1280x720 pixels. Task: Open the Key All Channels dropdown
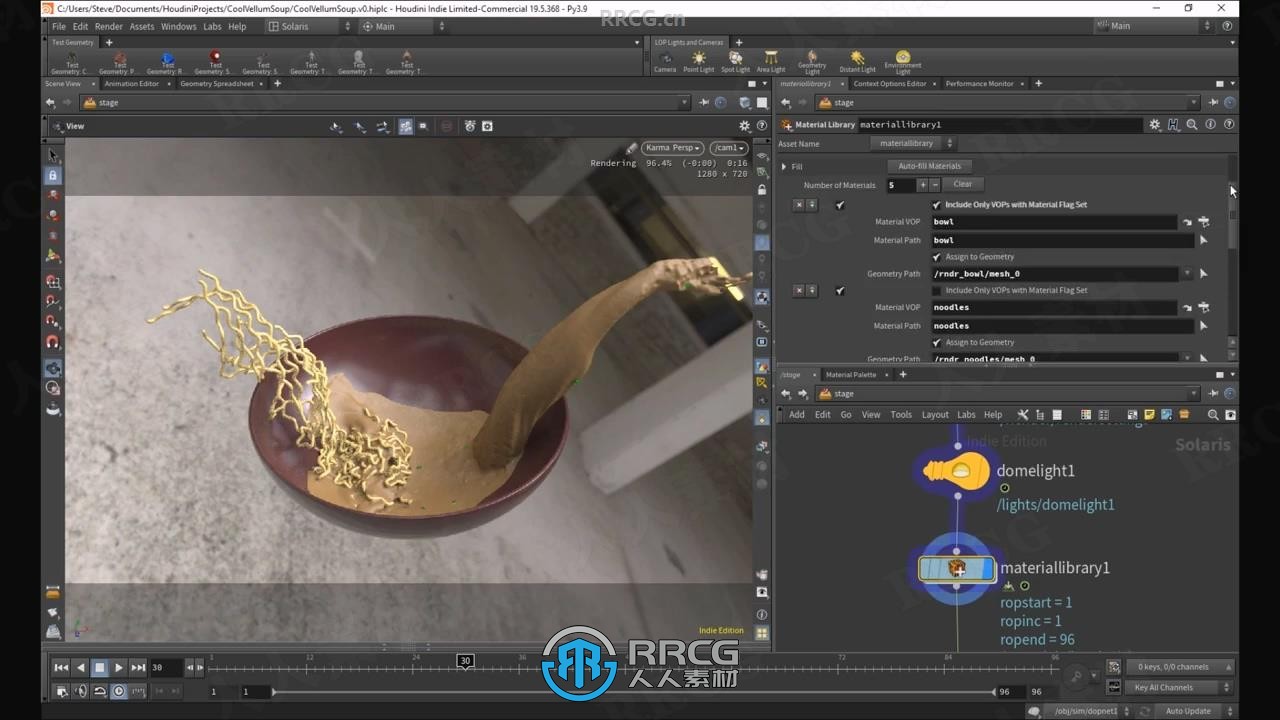(1180, 687)
